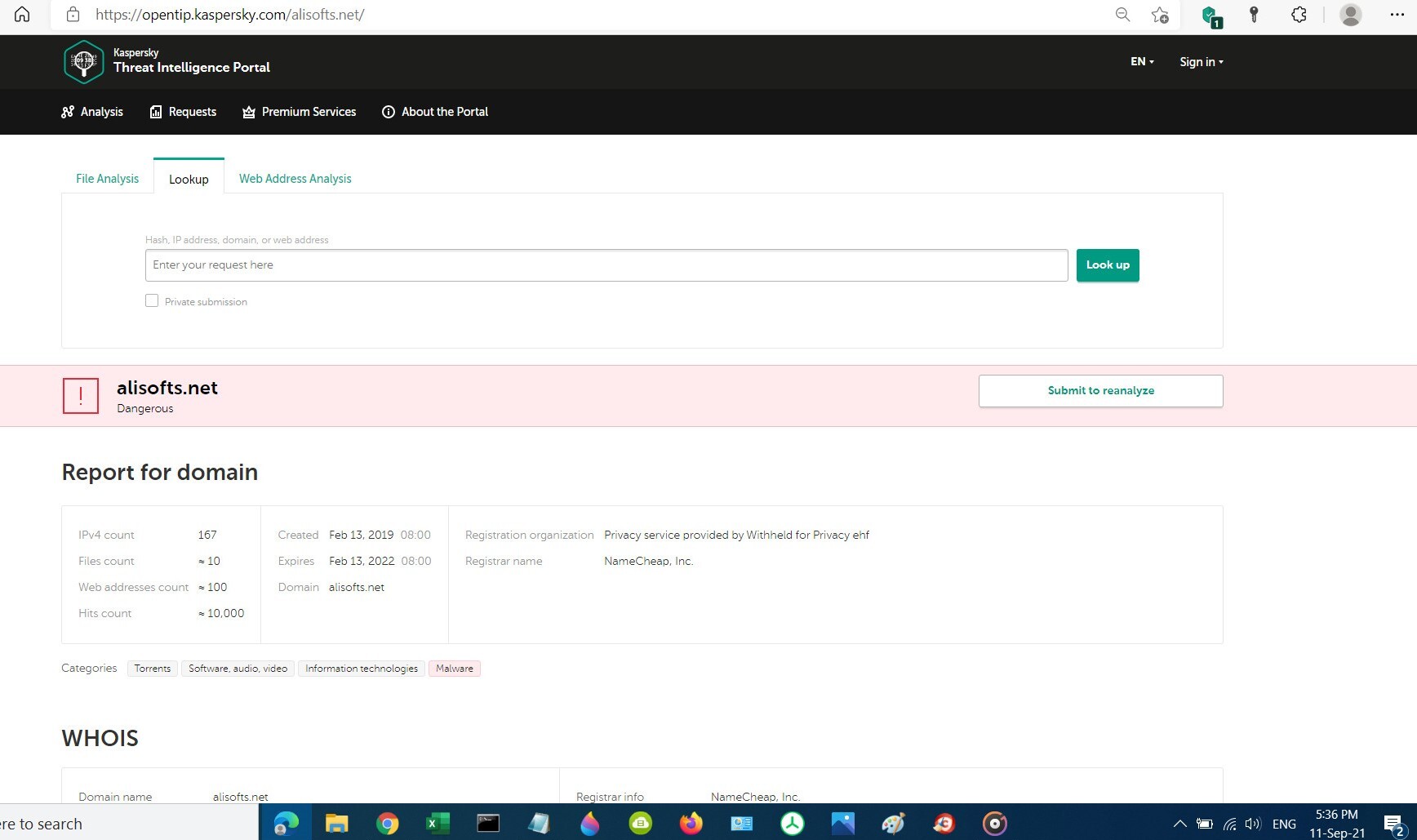Select the Lookup tab
Screen dimensions: 1417x840
pos(189,178)
